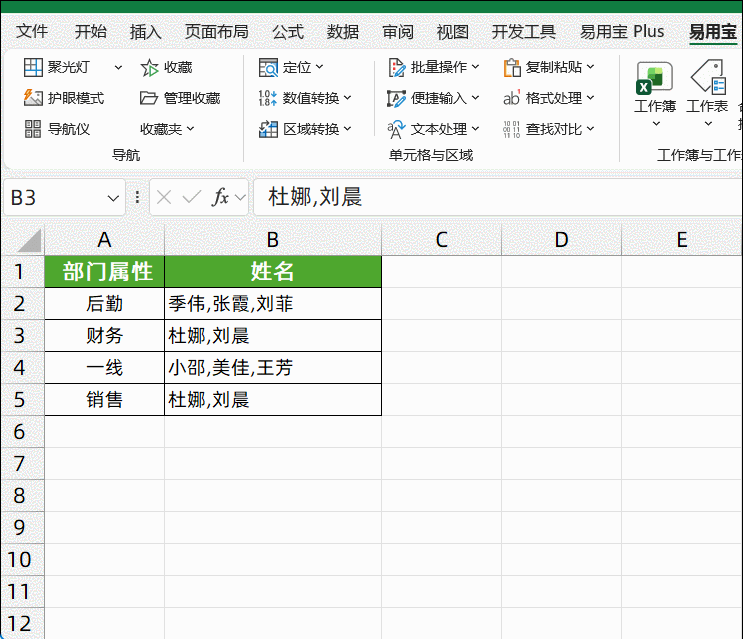
Task: Switch to the 插入 ribbon tab
Action: tap(145, 32)
